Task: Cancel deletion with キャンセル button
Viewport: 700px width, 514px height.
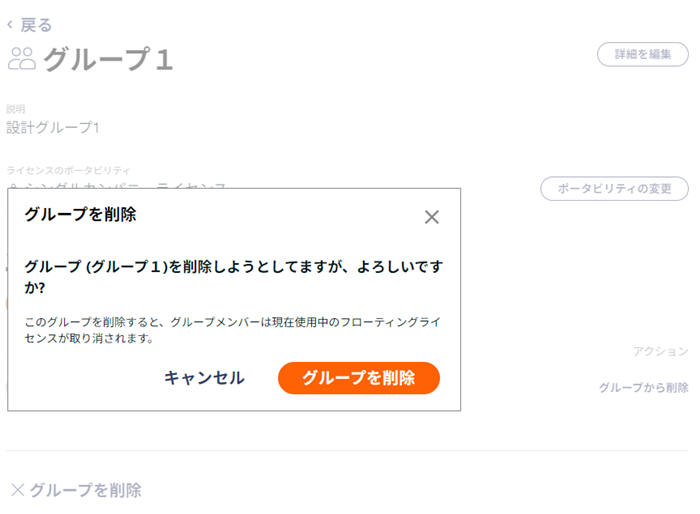Action: pyautogui.click(x=204, y=378)
